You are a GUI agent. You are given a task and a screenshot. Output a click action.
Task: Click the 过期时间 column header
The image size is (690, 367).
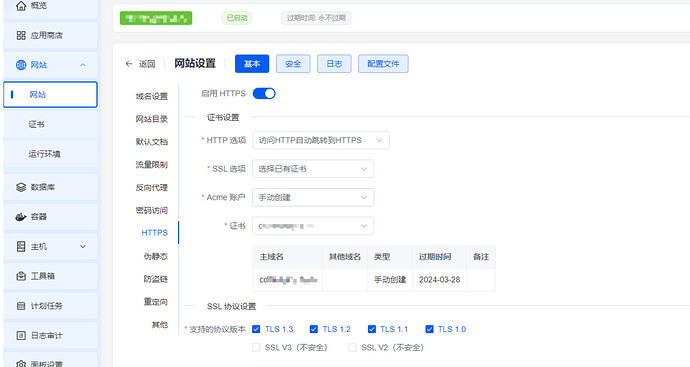(439, 257)
